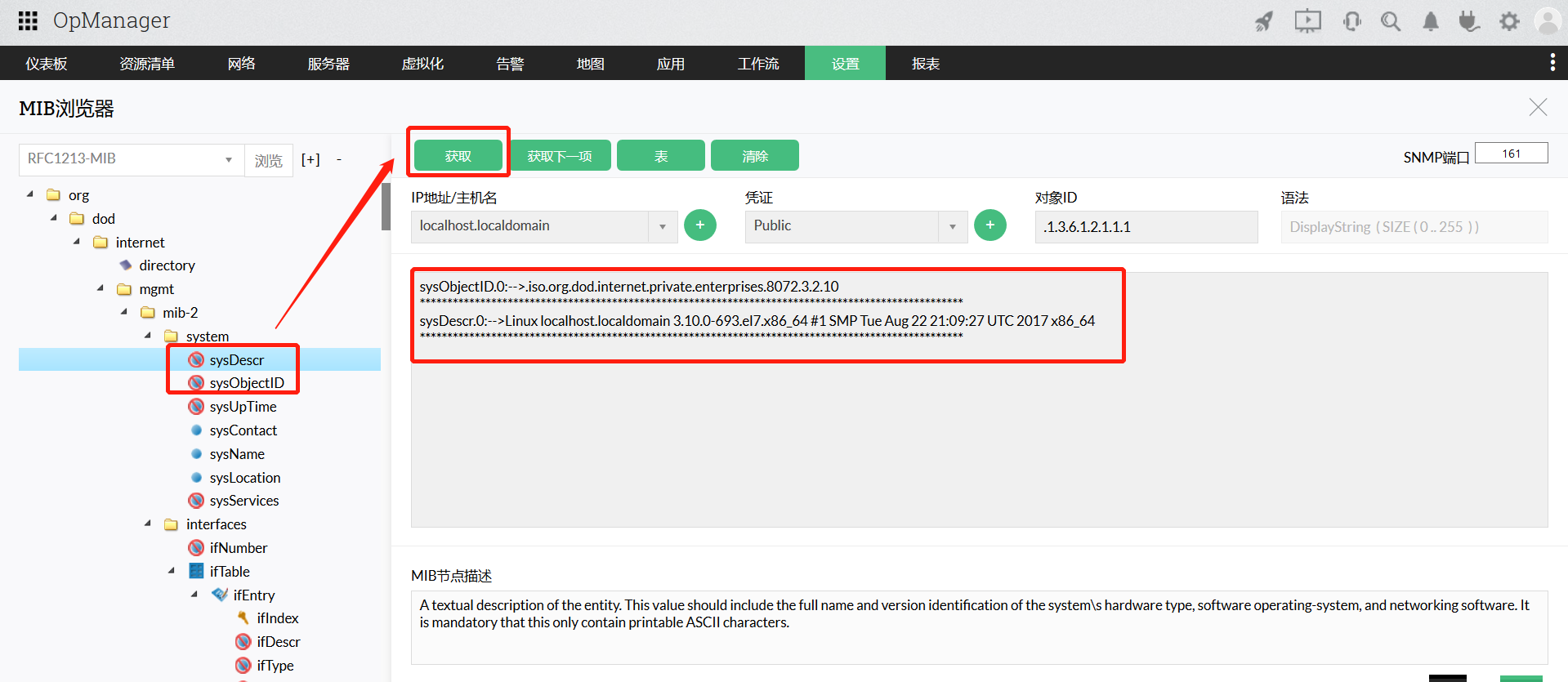Add a new credential with plus
The width and height of the screenshot is (1568, 682).
coord(990,225)
